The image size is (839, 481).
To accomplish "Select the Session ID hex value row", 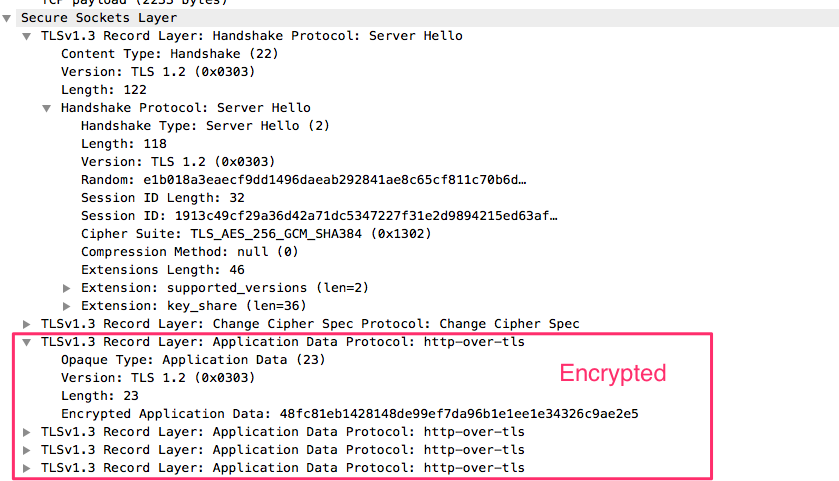I will pyautogui.click(x=318, y=216).
